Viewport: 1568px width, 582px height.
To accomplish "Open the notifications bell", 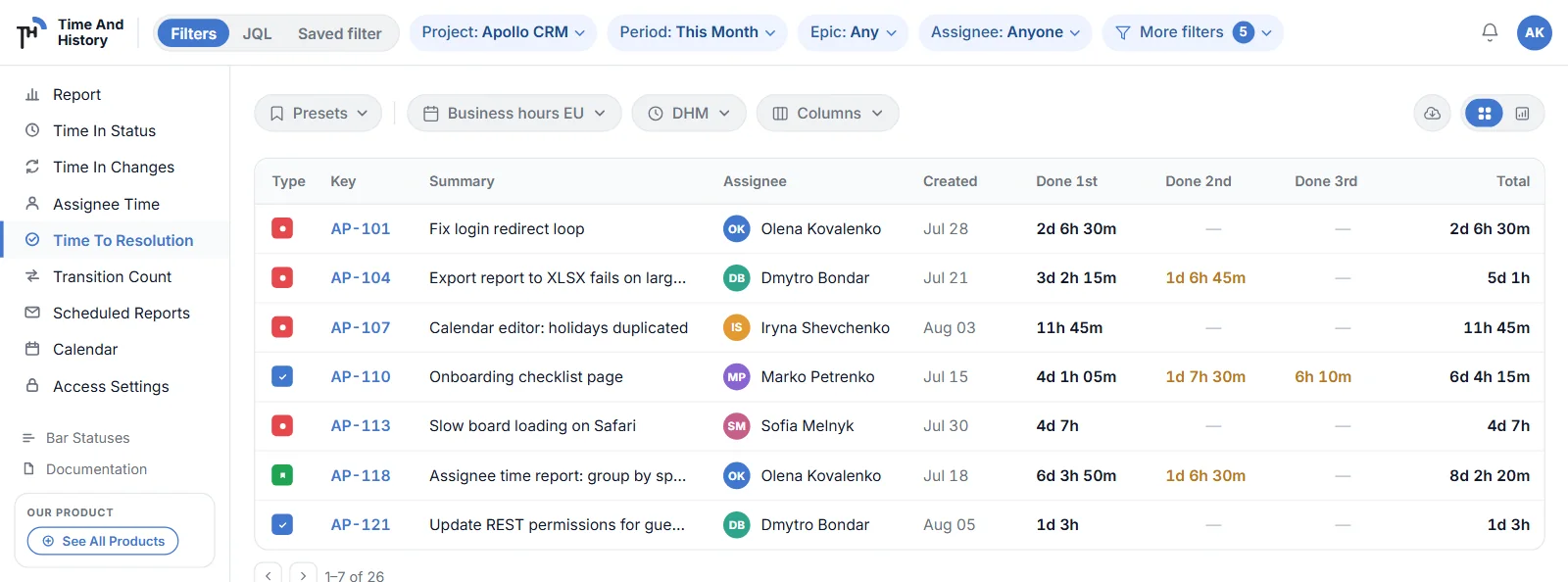I will (x=1490, y=32).
